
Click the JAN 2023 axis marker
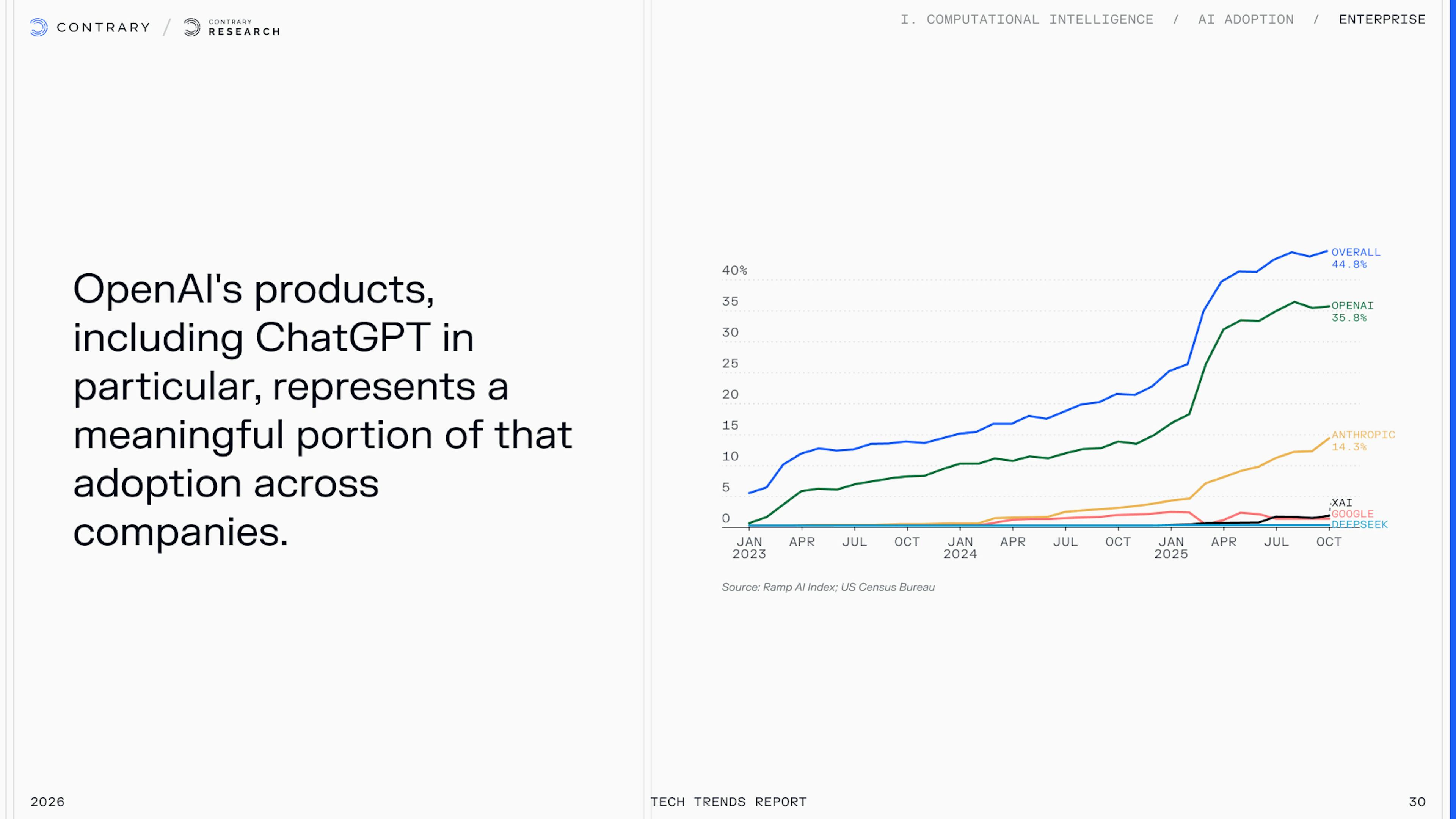[x=749, y=548]
